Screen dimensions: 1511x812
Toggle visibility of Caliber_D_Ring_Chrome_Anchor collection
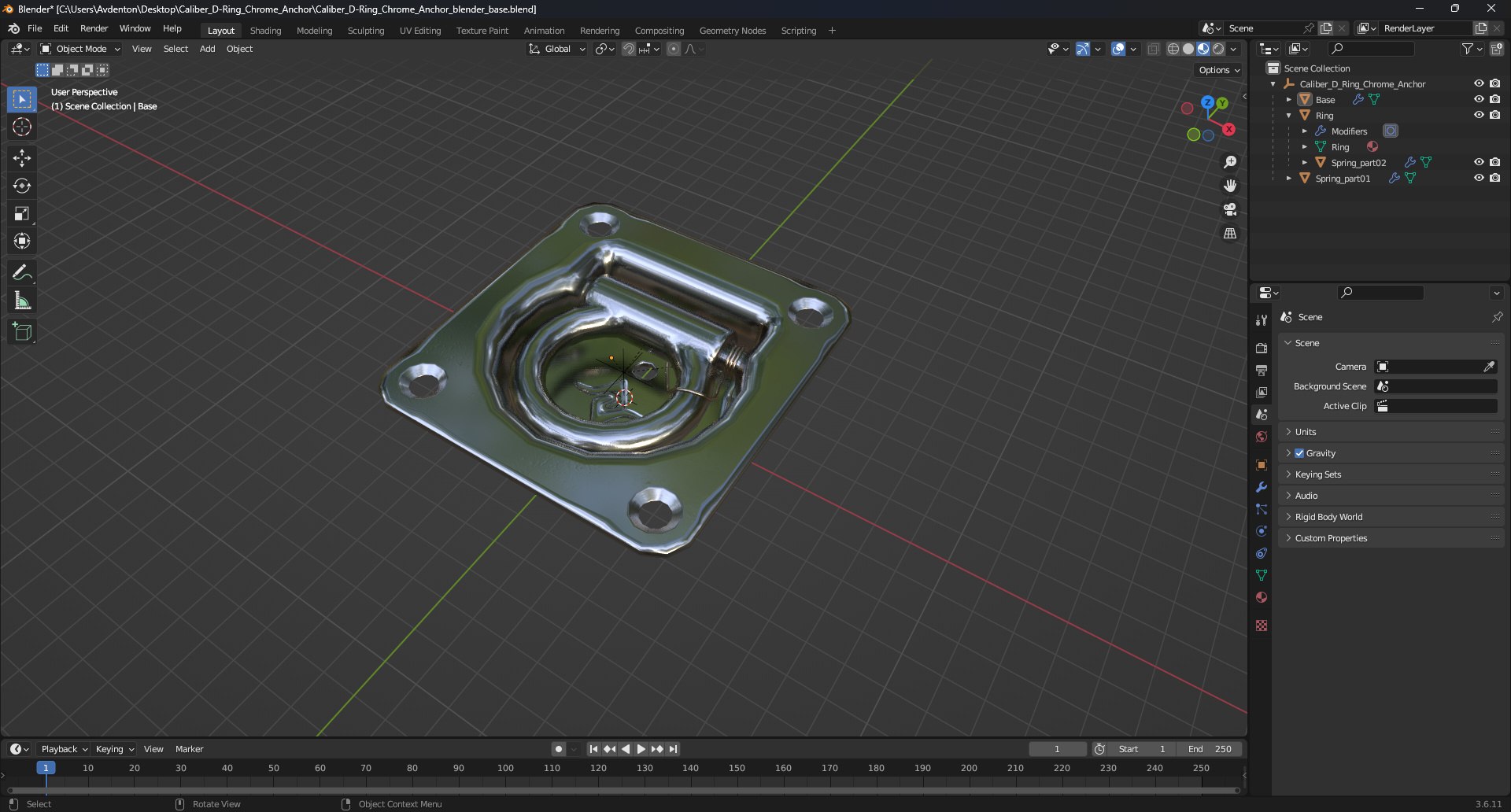point(1479,83)
